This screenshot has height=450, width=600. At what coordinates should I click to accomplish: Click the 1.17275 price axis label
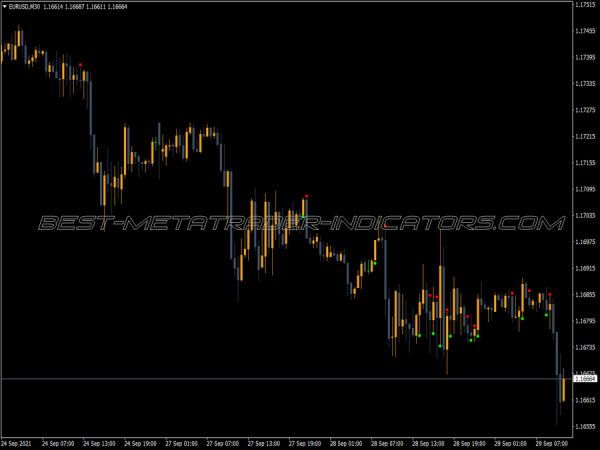click(x=585, y=110)
